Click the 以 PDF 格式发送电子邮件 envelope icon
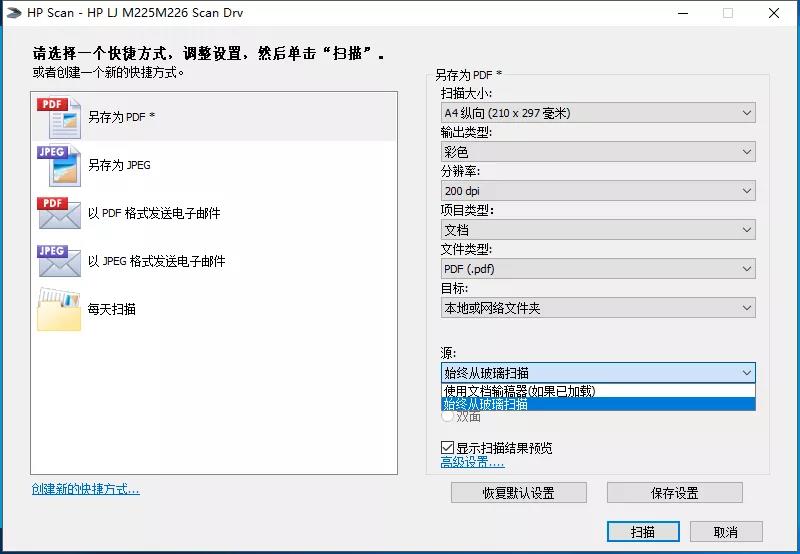This screenshot has width=800, height=554. click(58, 213)
